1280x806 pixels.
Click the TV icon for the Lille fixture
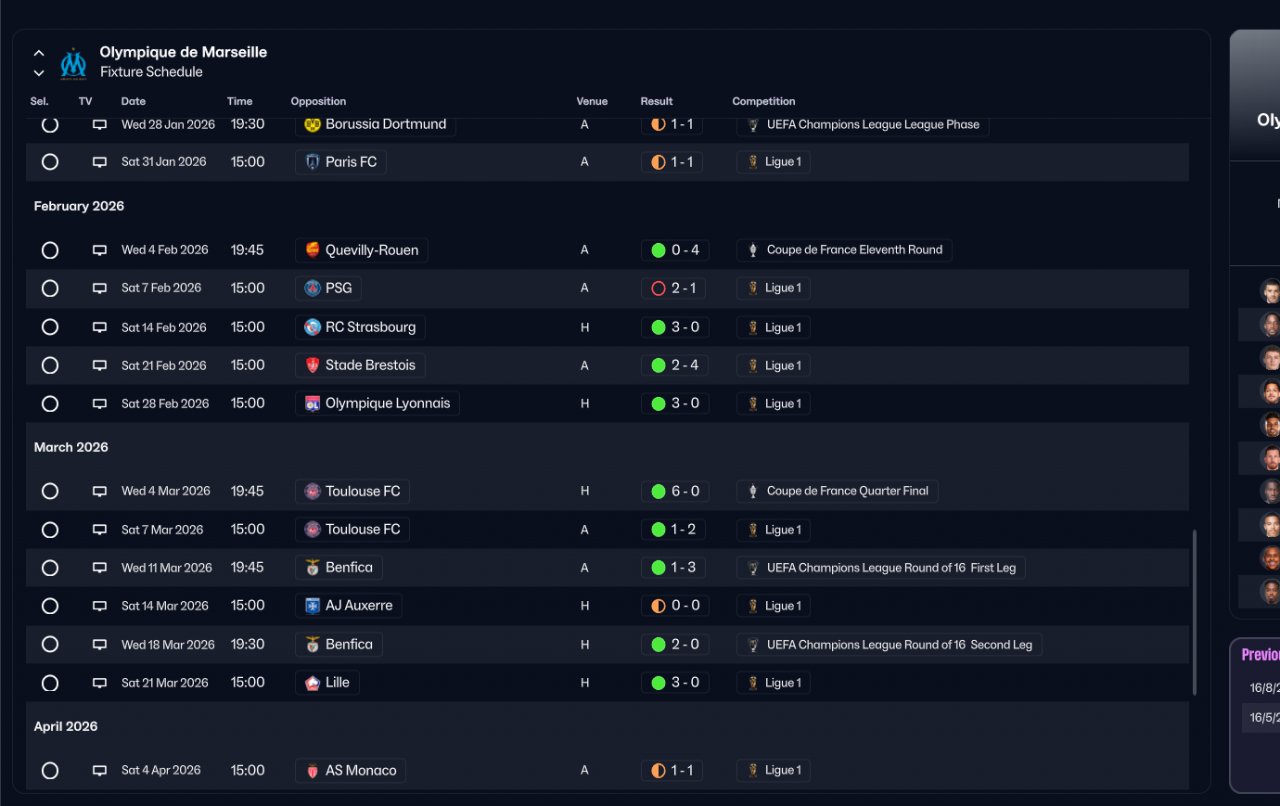[x=100, y=683]
